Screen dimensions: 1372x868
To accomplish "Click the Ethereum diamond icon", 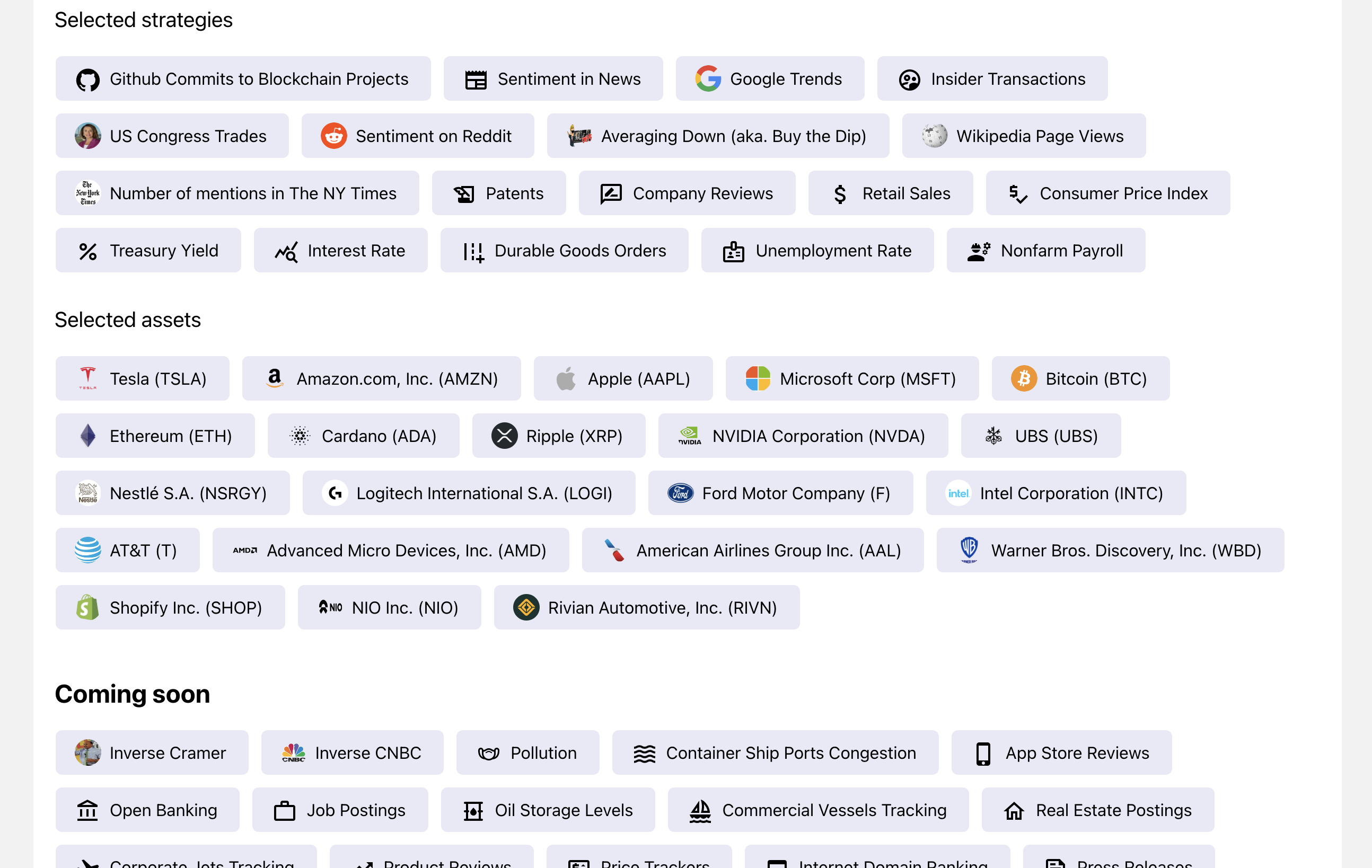I will 88,436.
